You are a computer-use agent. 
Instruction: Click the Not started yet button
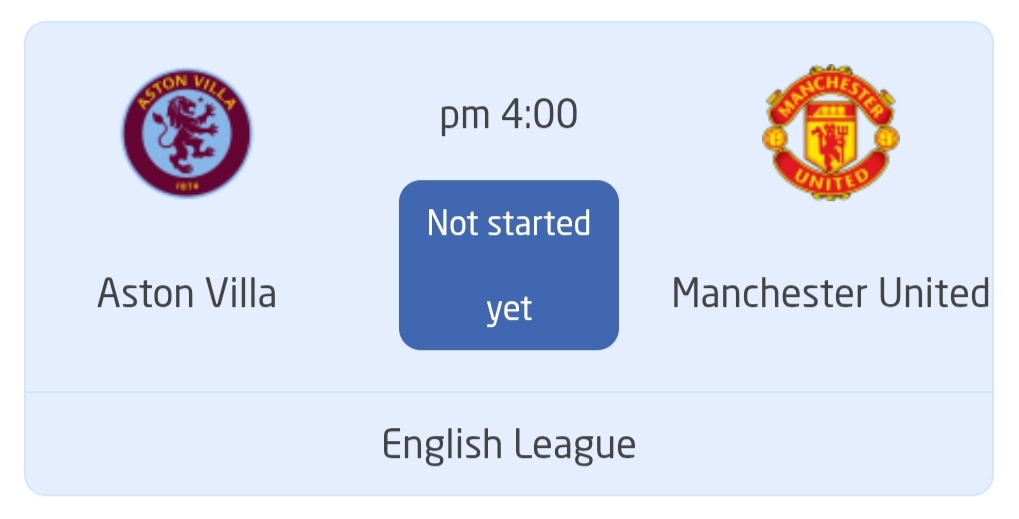coord(509,265)
